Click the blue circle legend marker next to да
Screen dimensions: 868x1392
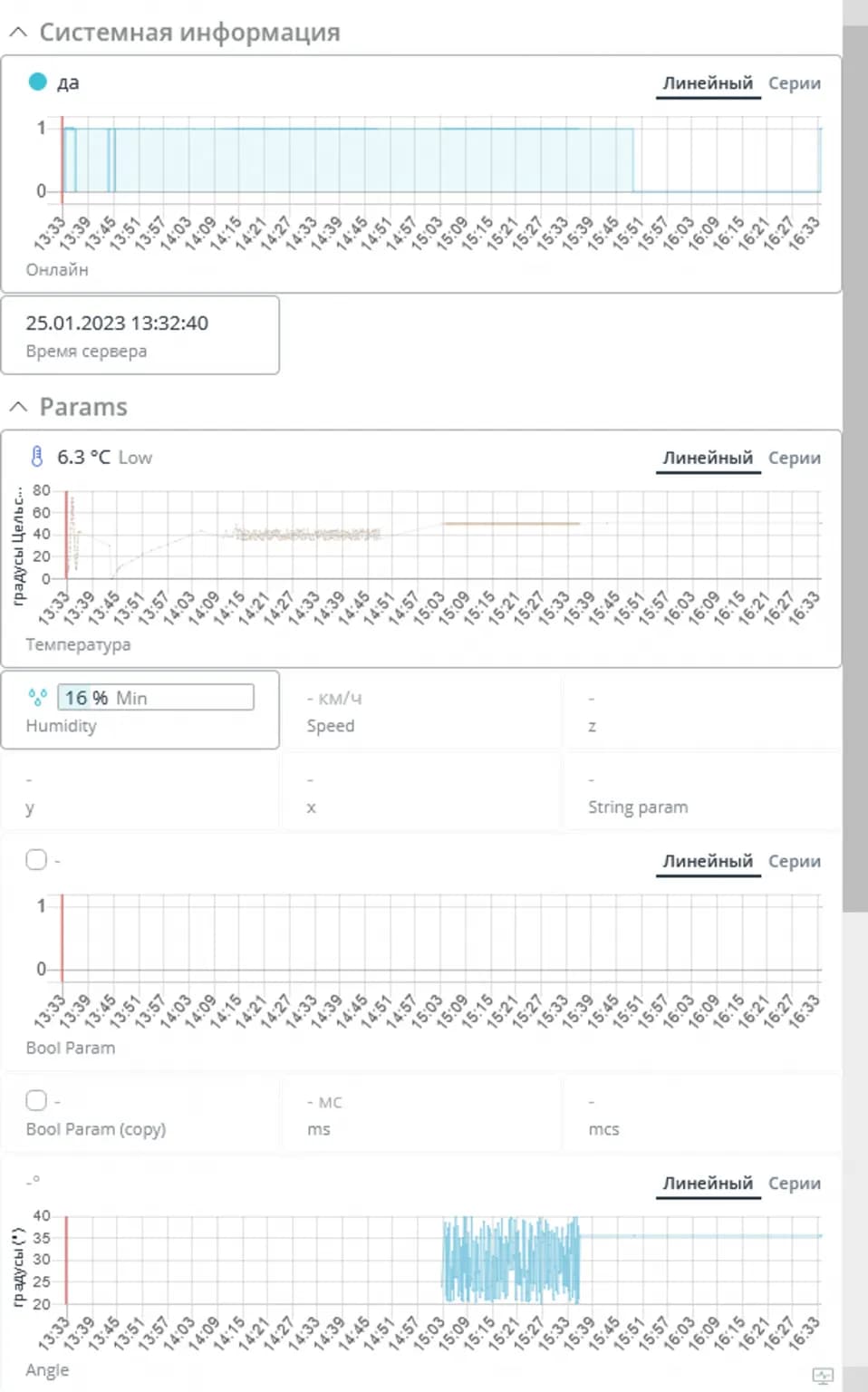click(x=37, y=82)
